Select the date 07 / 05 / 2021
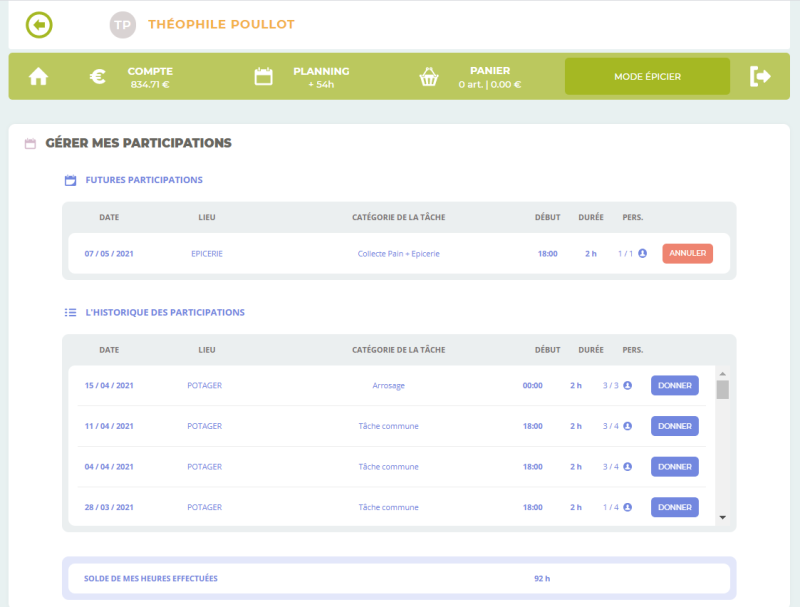800x607 pixels. 109,254
